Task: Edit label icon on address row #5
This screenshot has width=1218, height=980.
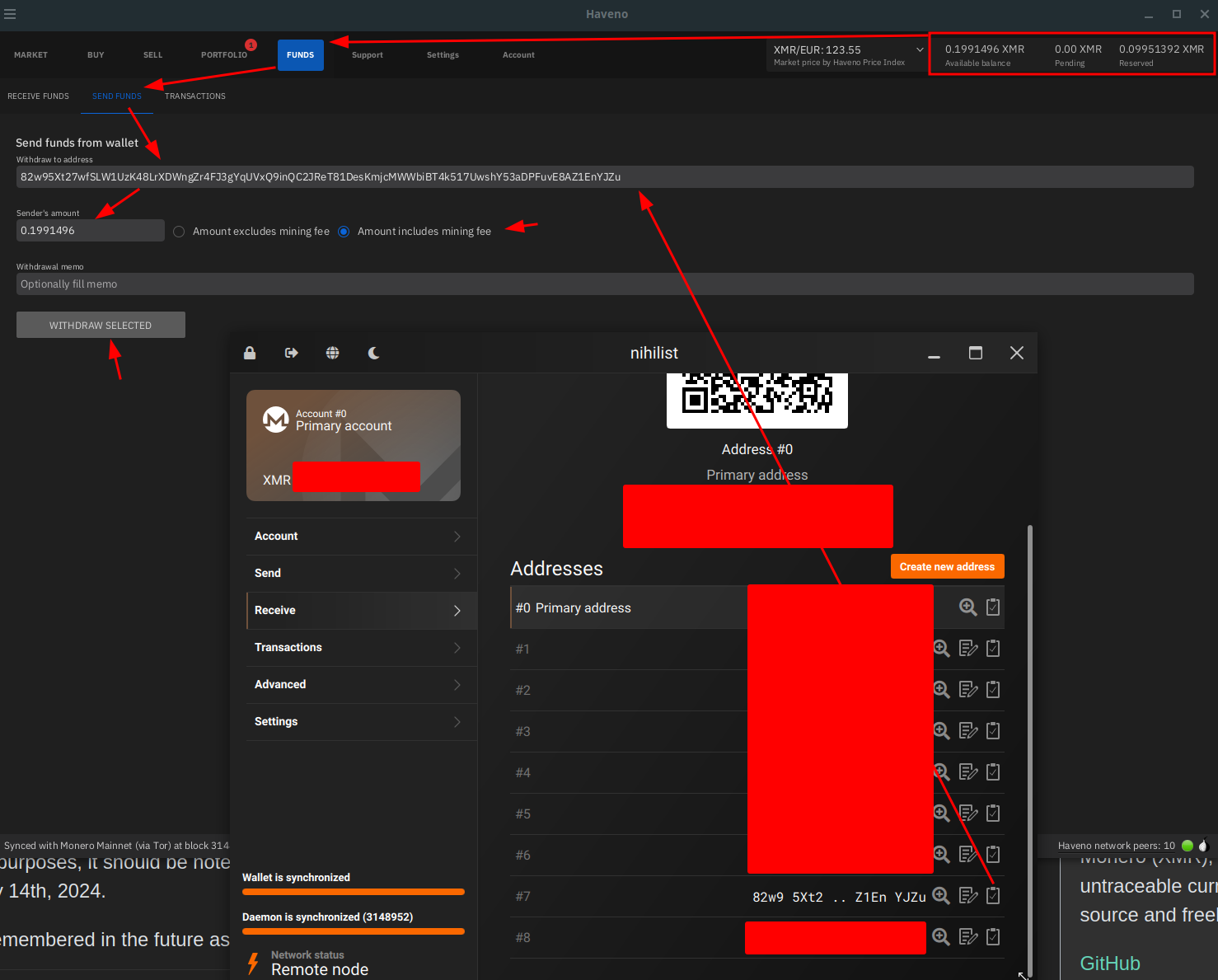Action: [968, 814]
